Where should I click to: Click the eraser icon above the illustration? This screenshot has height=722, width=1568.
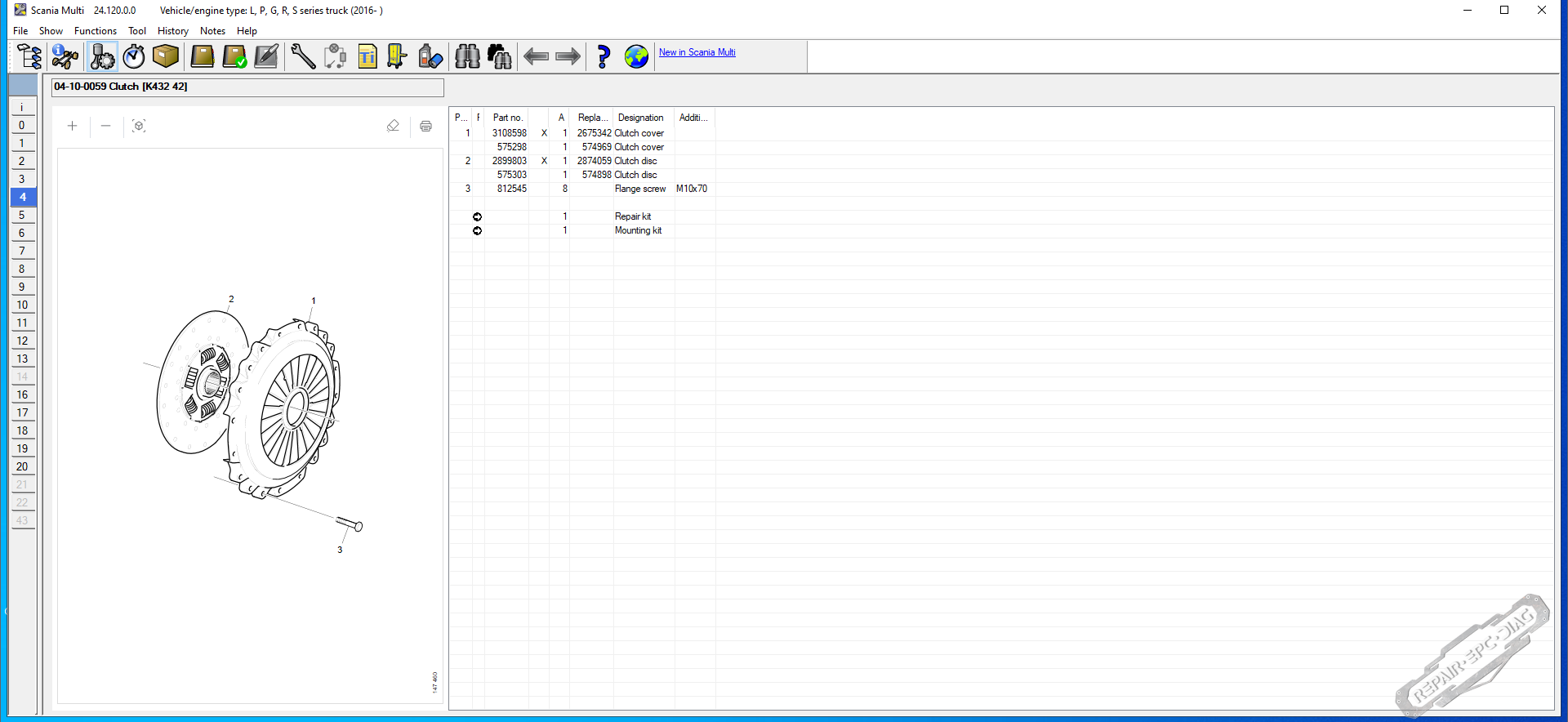click(x=393, y=126)
